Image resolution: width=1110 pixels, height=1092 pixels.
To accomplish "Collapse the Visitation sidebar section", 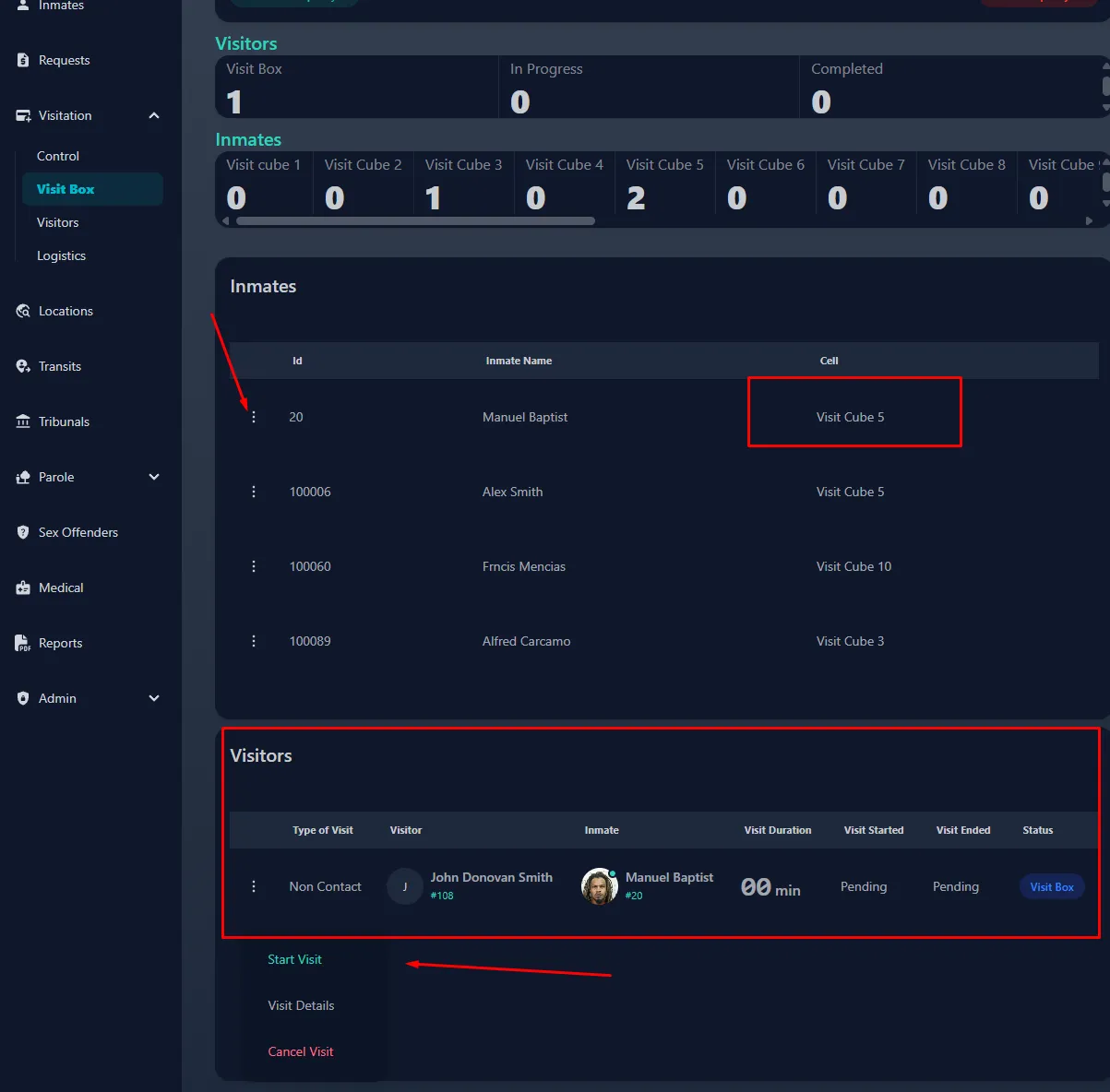I will point(154,115).
